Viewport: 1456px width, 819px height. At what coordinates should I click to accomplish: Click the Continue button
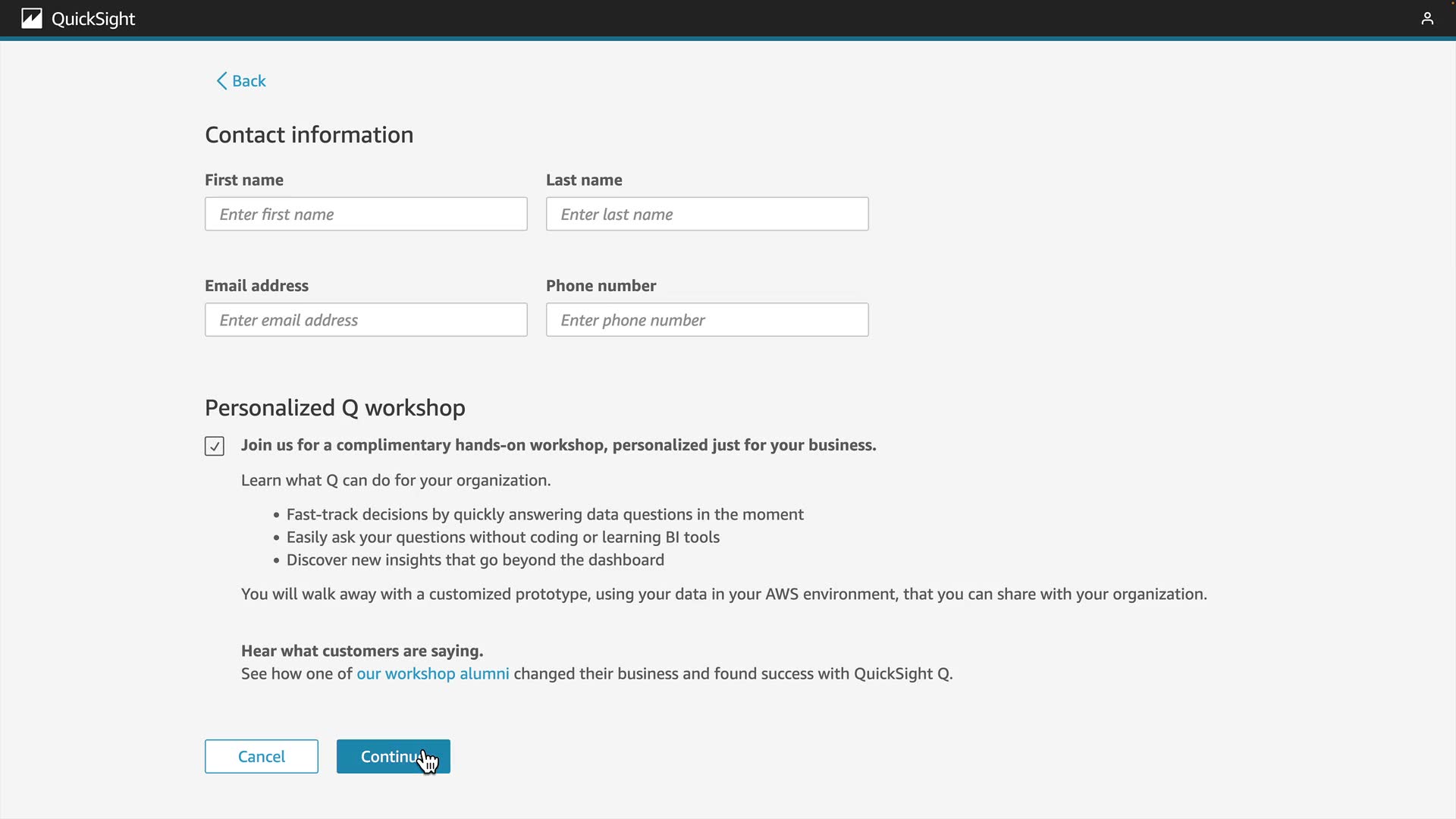tap(393, 756)
